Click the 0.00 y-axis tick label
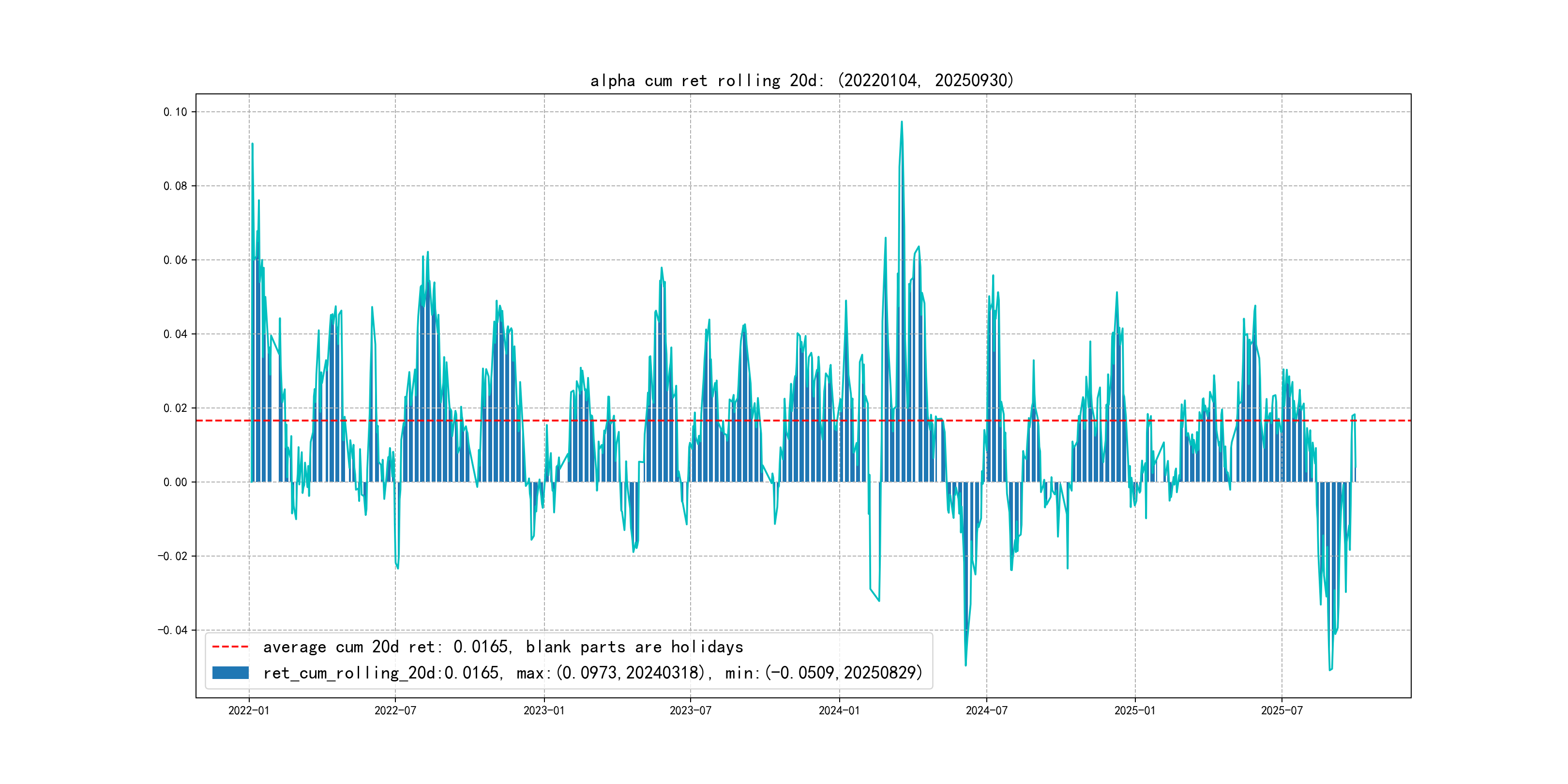Screen dimensions: 1568x784 click(x=175, y=482)
